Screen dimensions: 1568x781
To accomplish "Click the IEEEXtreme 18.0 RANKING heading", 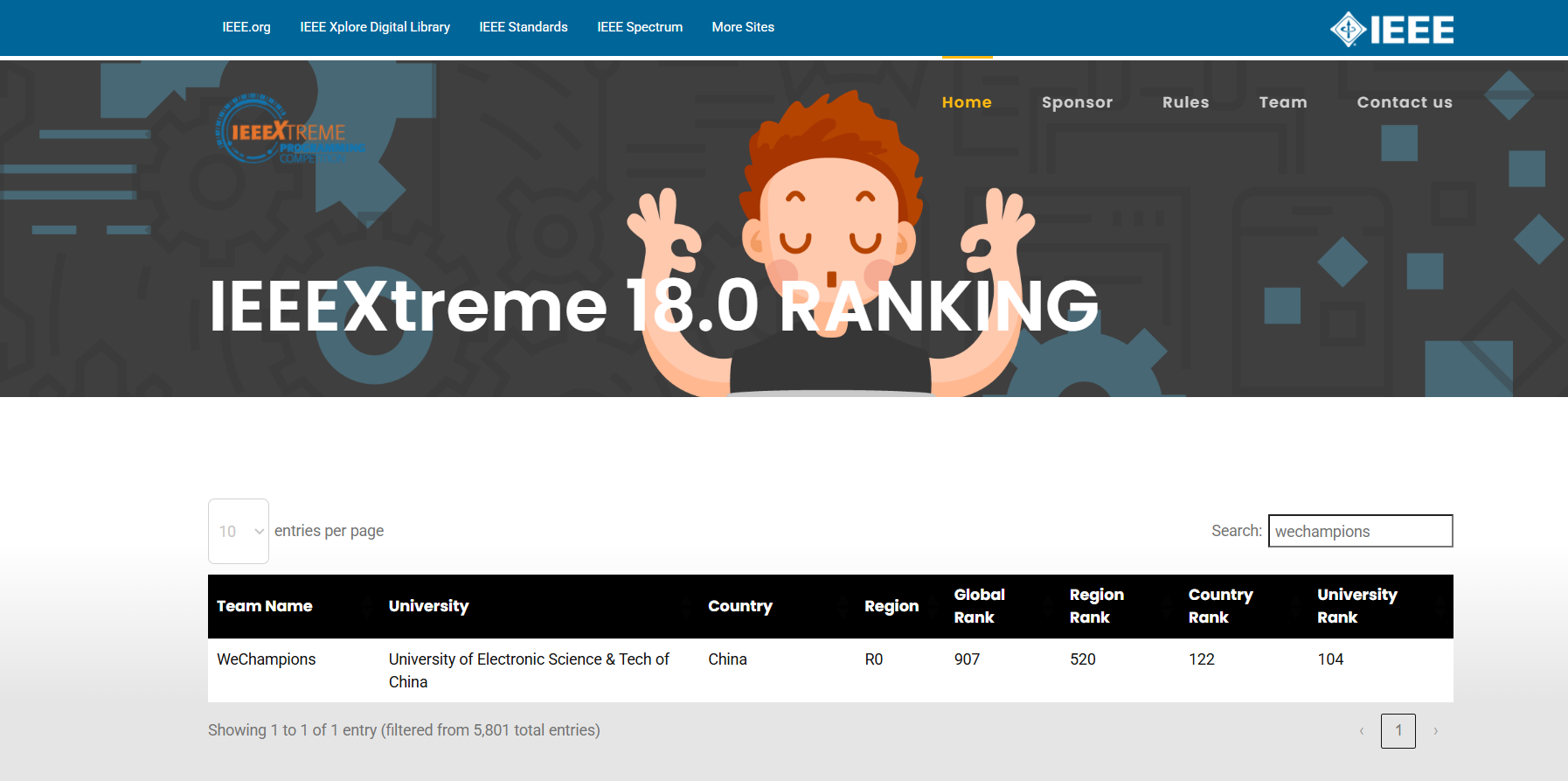I will 654,305.
